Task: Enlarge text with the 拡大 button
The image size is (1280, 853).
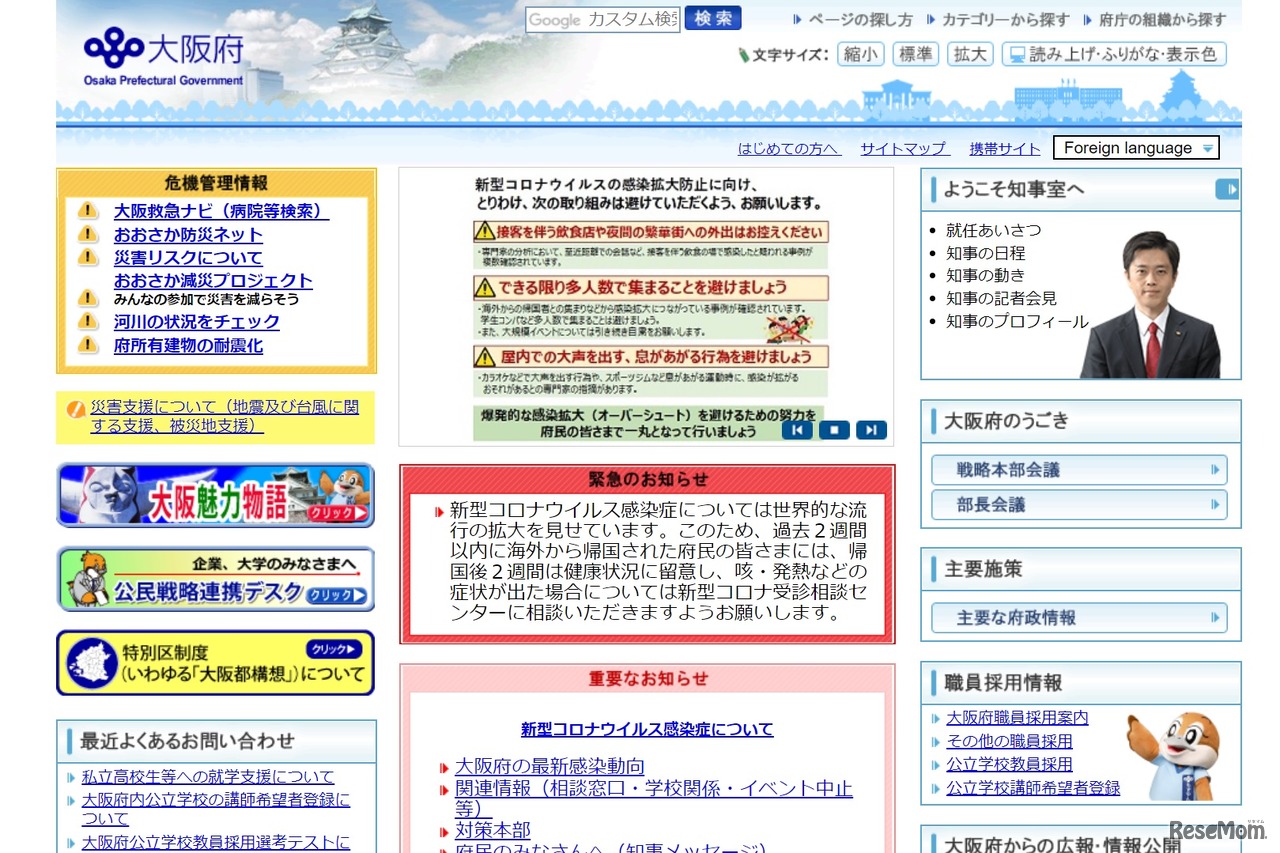Action: click(x=969, y=54)
